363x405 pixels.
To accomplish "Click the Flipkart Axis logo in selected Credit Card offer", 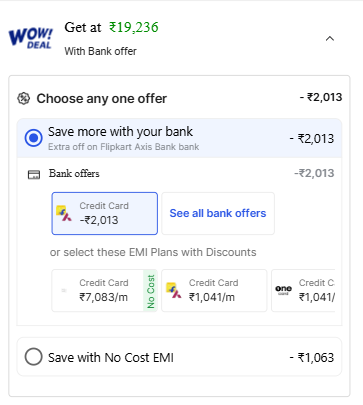I will pos(64,214).
